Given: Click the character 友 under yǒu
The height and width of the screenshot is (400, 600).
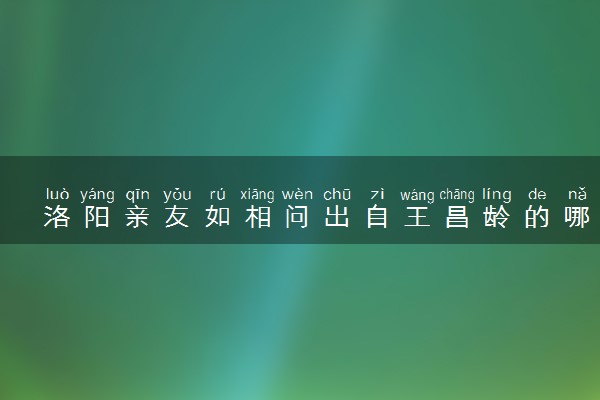Looking at the screenshot, I should (177, 217).
